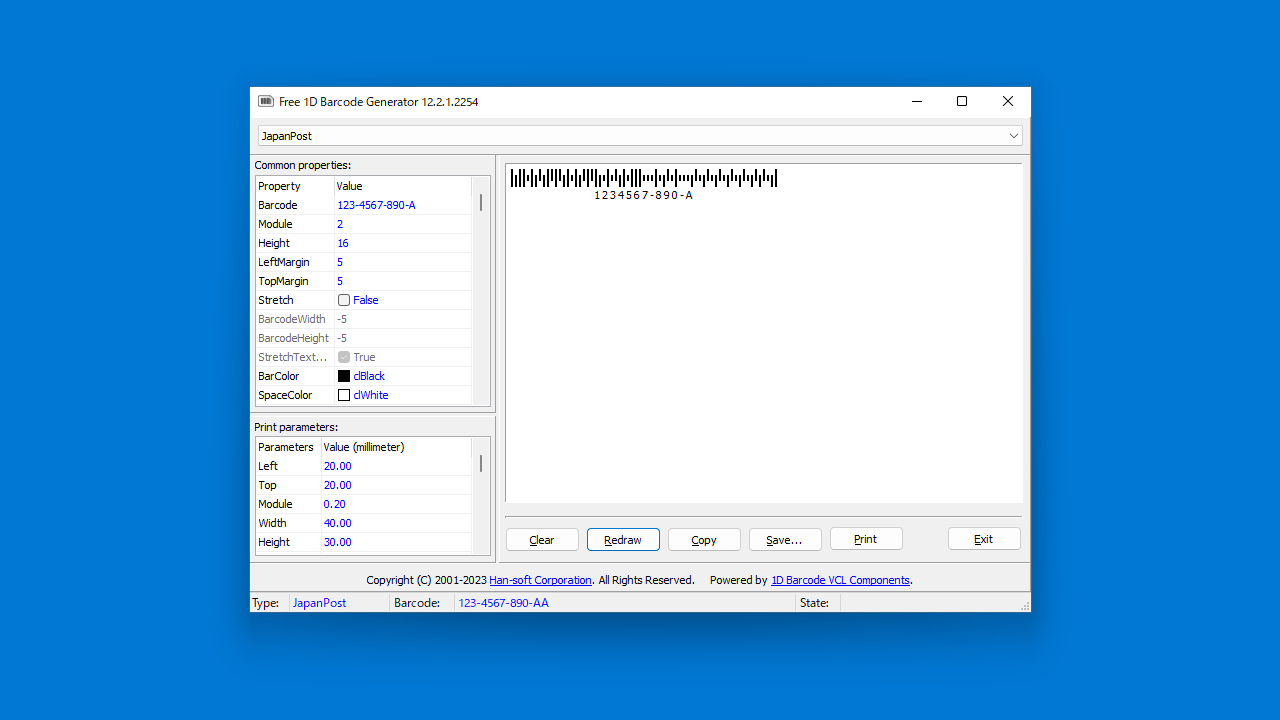
Task: Select the print Width value 40.00
Action: [x=396, y=523]
